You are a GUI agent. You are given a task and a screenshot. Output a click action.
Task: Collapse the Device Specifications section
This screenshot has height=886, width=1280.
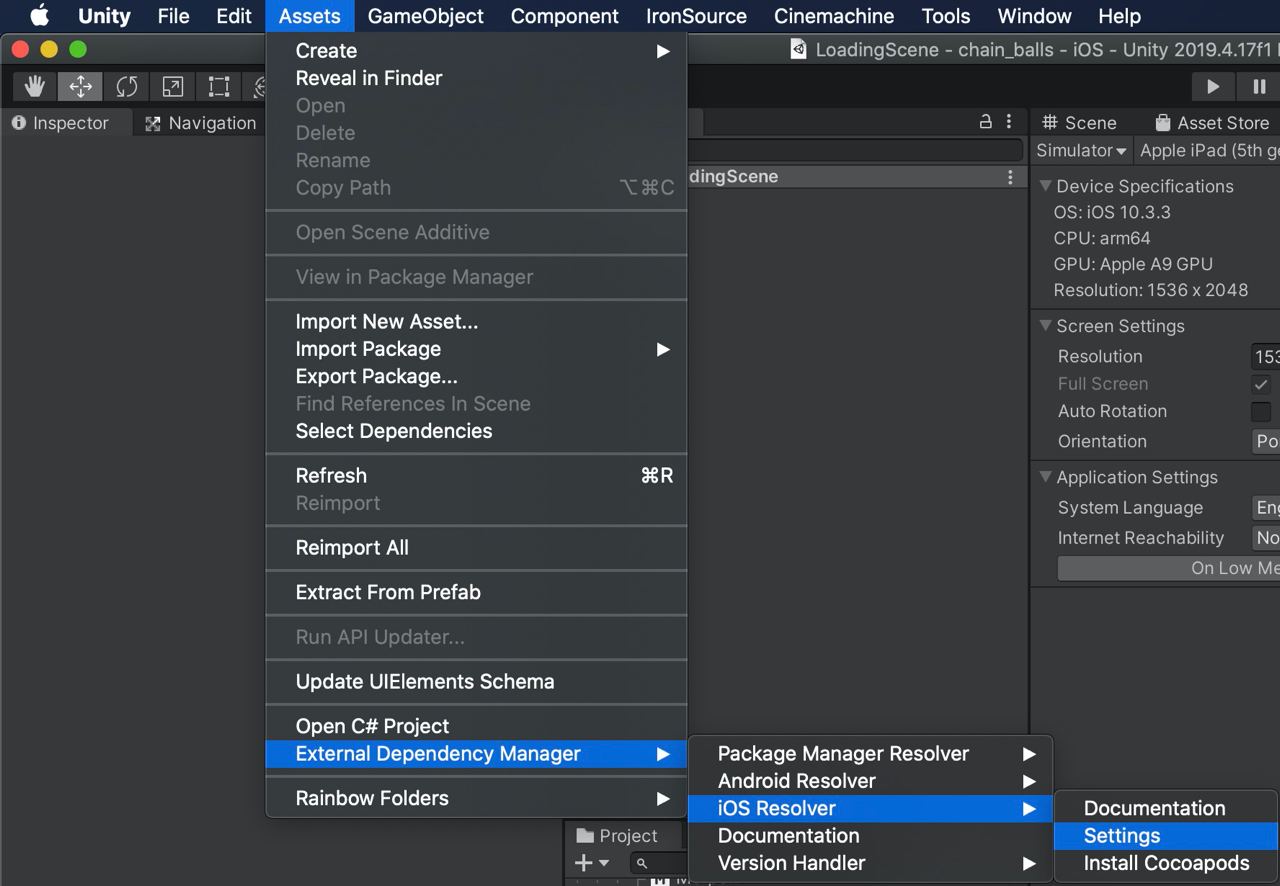pos(1046,186)
